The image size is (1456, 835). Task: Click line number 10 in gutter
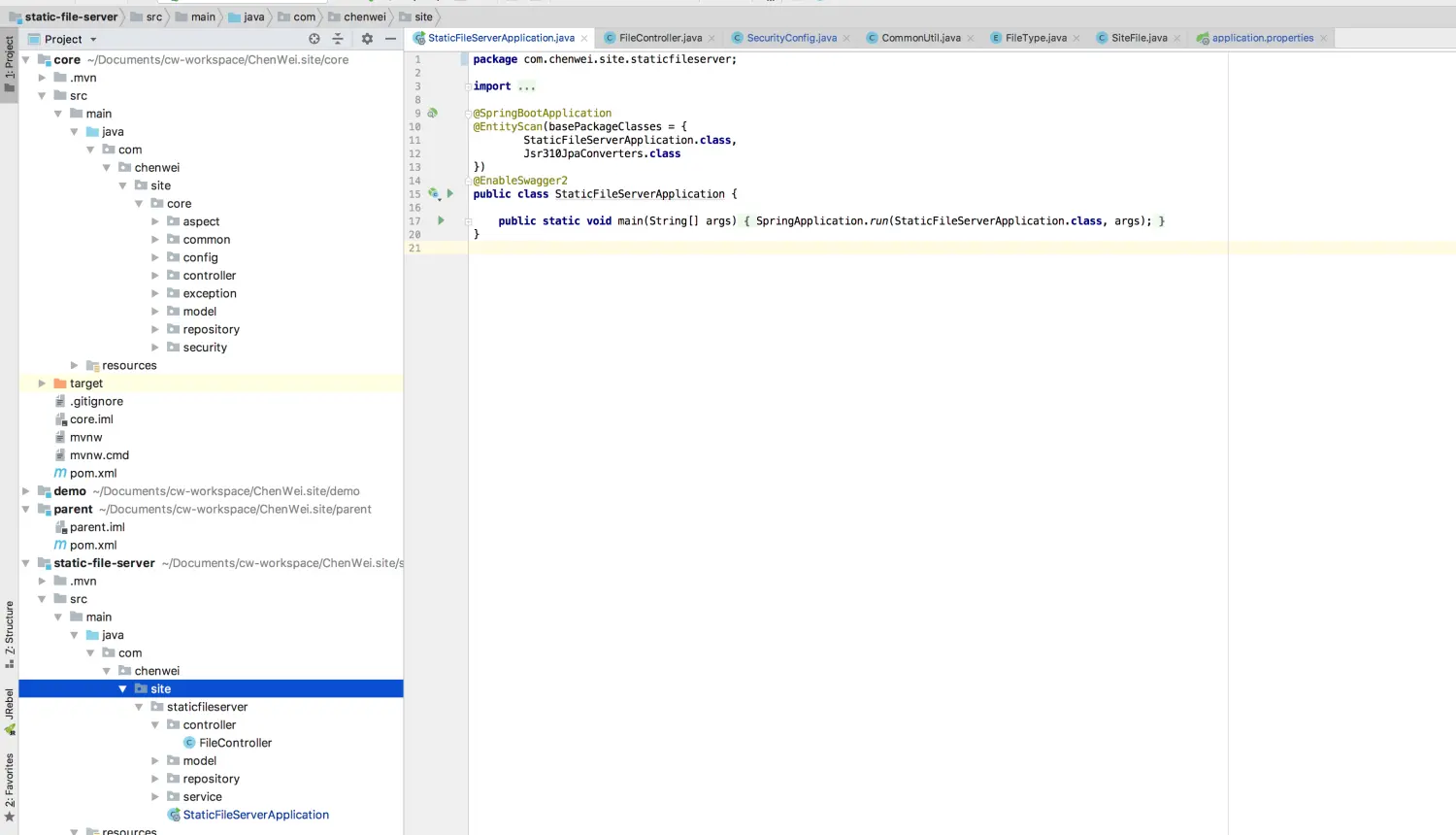coord(414,126)
